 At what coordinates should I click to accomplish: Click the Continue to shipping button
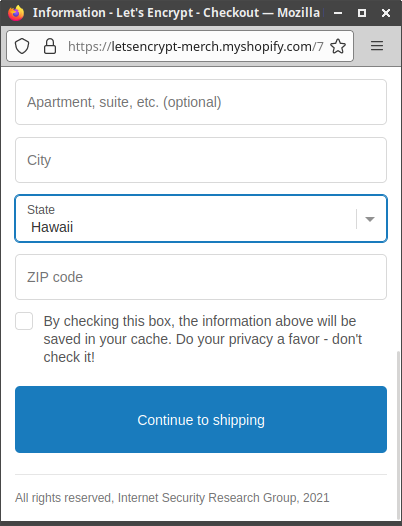[201, 419]
